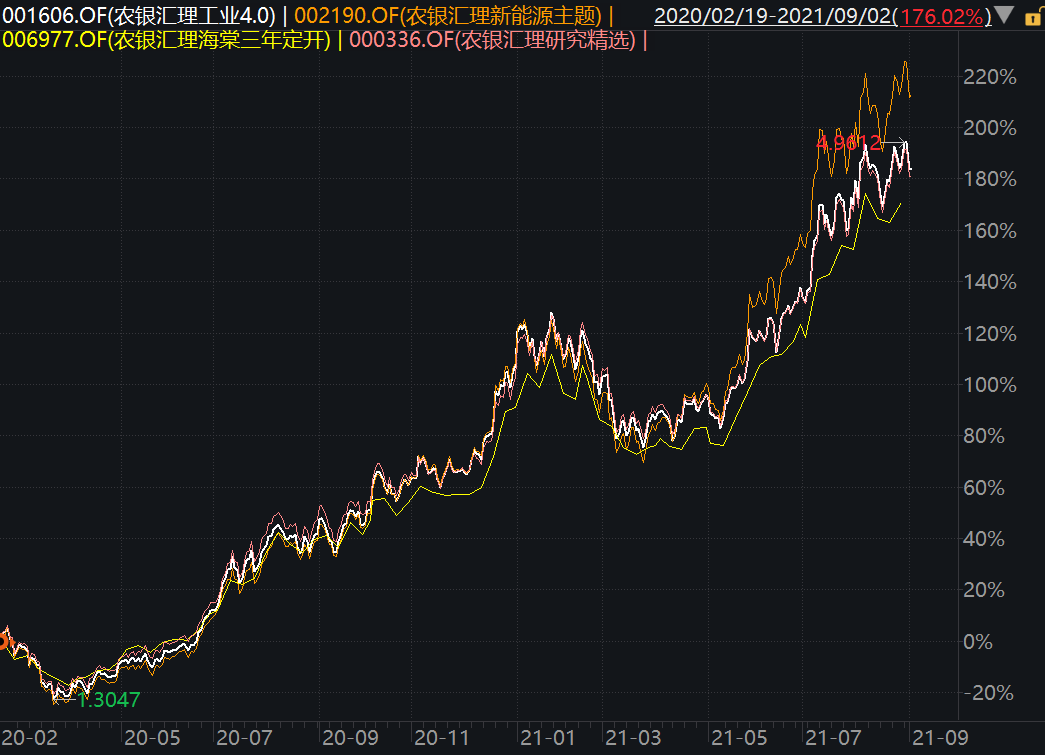Click the red 176.02% return value
Screen dimensions: 1045x755
pos(942,16)
